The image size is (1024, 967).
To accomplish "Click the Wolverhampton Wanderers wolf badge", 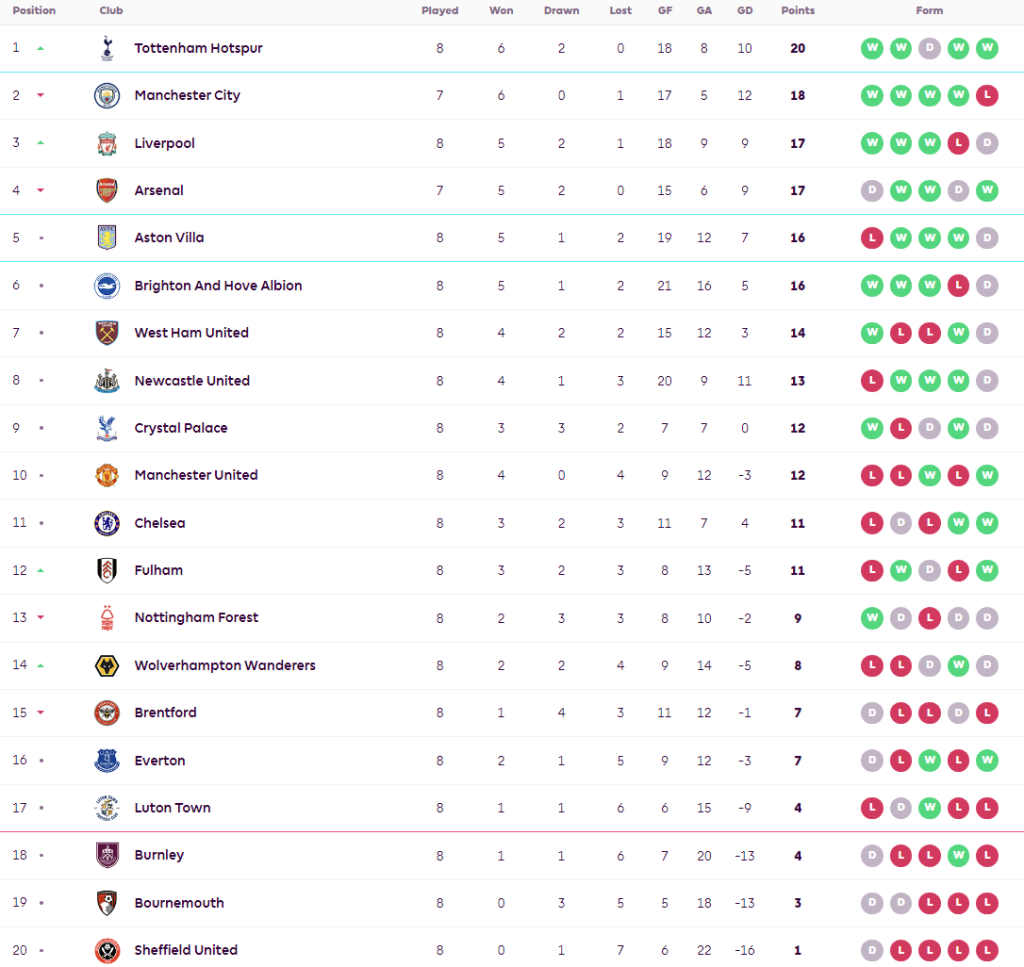I will 107,666.
